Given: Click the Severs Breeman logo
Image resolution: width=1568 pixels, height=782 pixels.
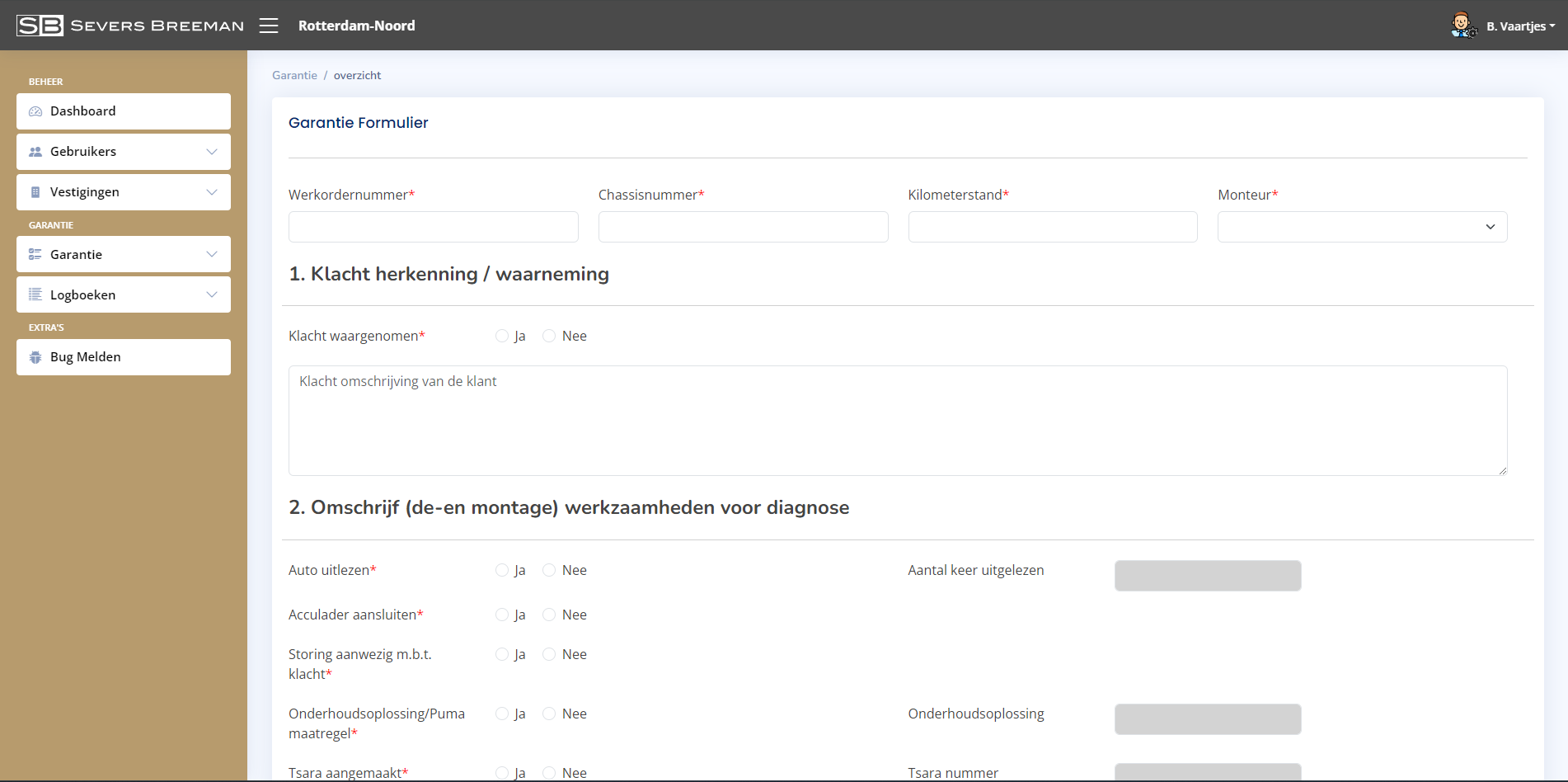Looking at the screenshot, I should [x=130, y=26].
